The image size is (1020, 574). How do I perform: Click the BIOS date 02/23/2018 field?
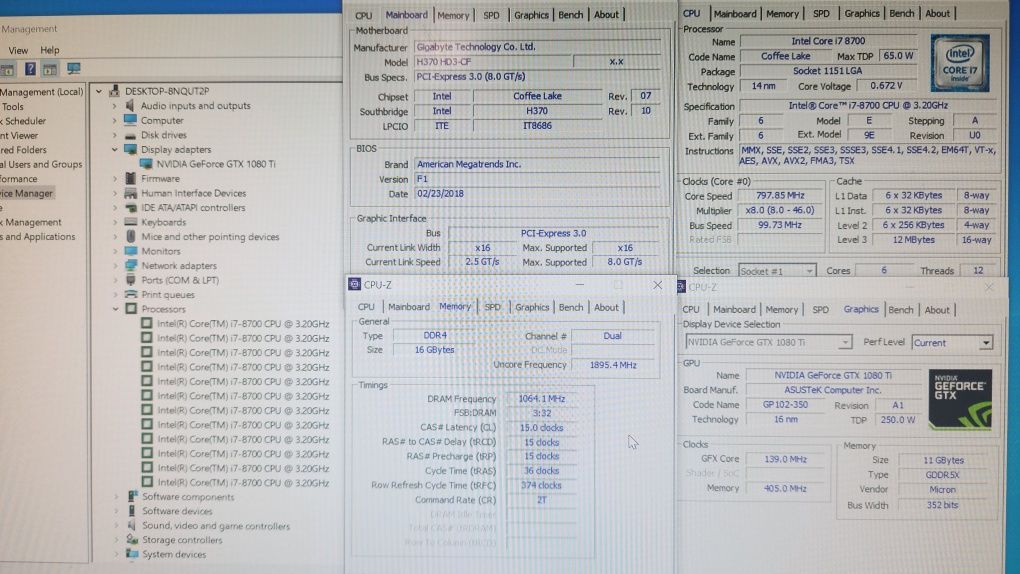pos(537,193)
